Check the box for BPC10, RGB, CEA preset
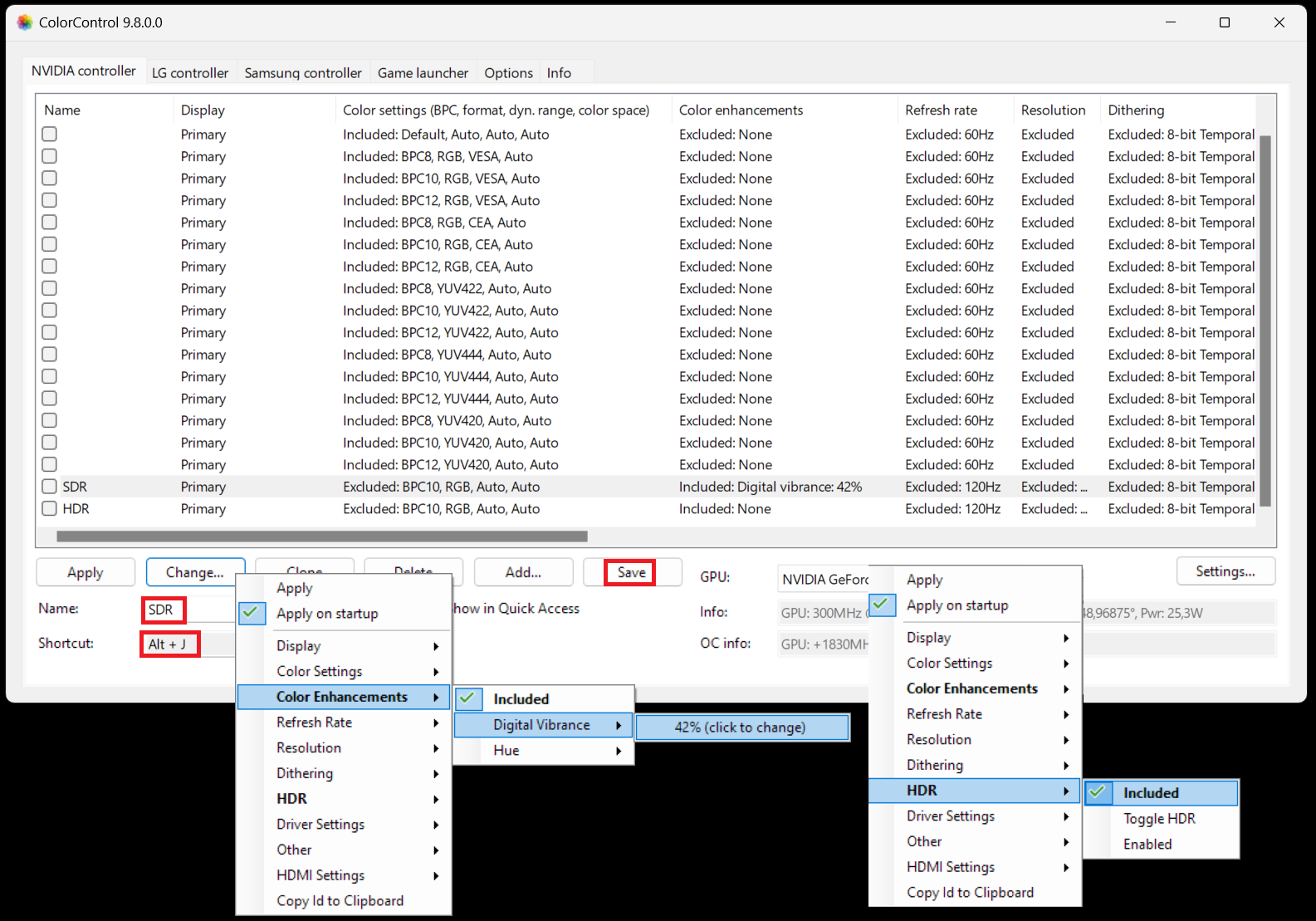Screen dimensions: 1316x921 [x=50, y=244]
